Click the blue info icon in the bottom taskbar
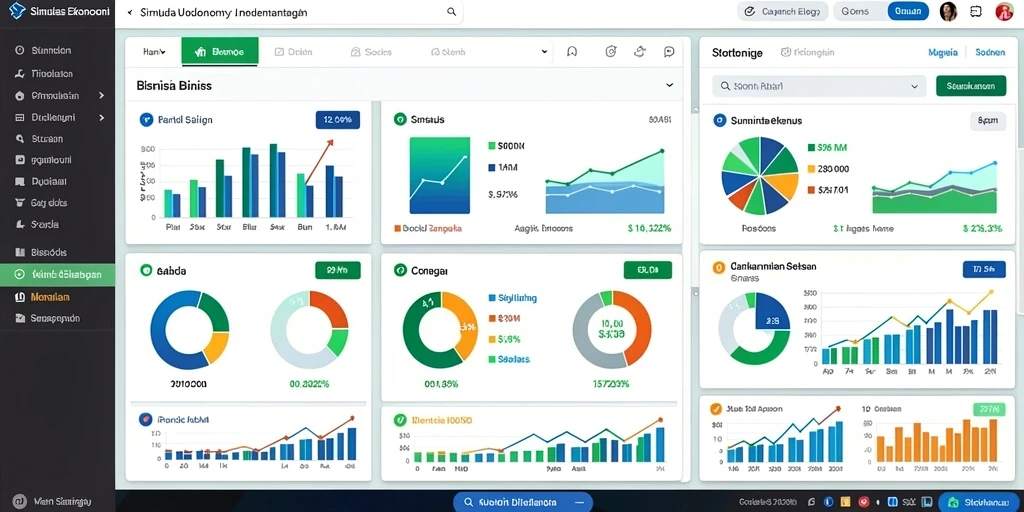 (829, 502)
